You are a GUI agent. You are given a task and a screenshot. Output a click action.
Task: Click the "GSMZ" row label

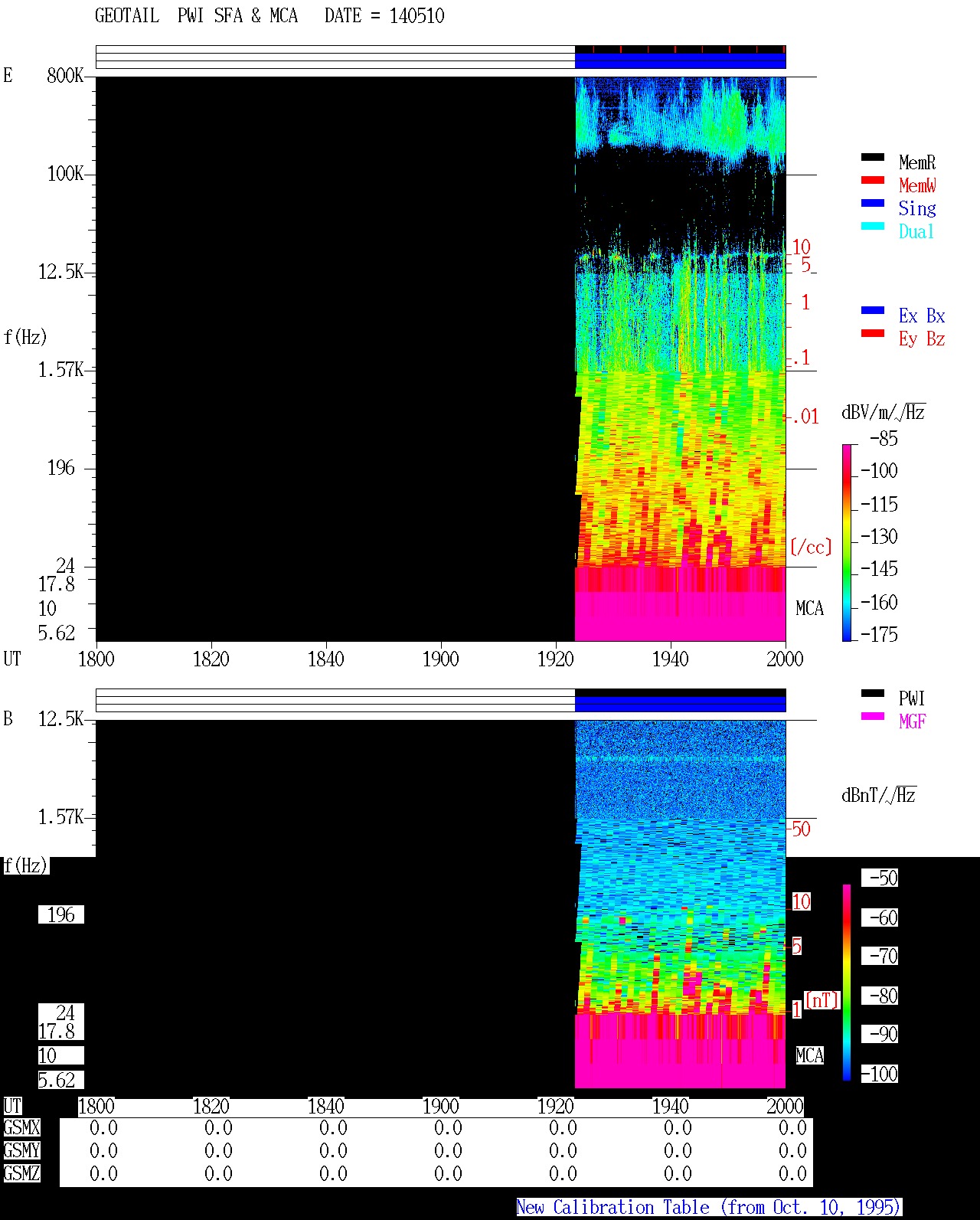point(21,1173)
